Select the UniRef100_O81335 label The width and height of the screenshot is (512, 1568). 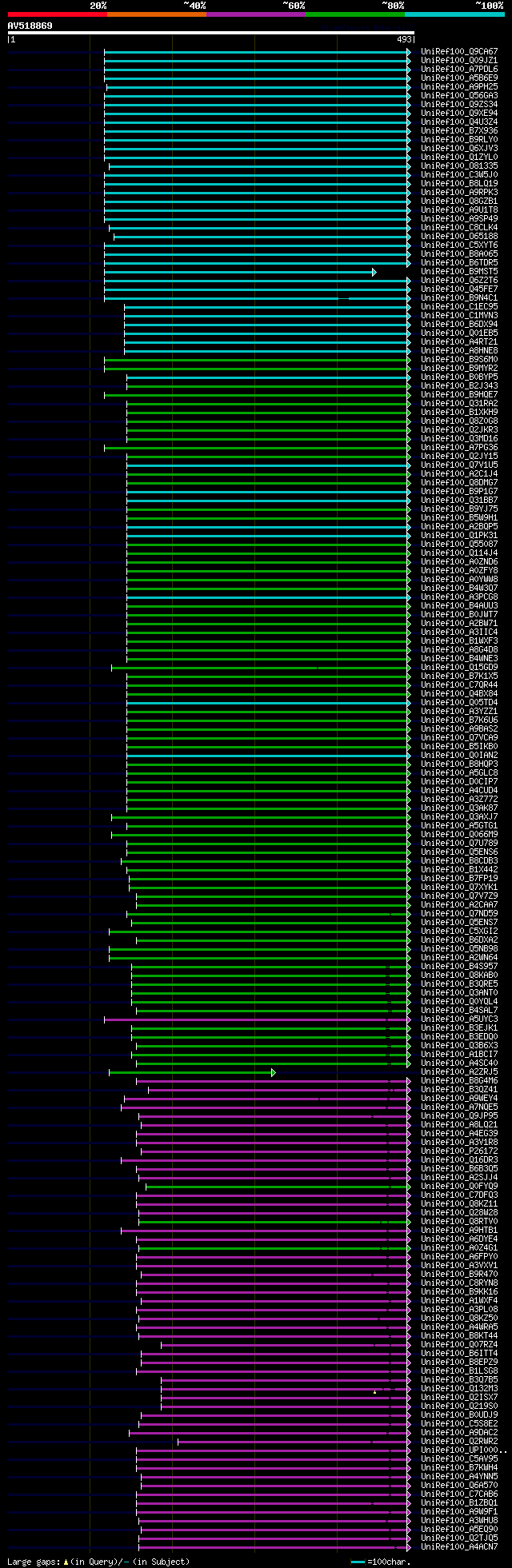point(459,166)
